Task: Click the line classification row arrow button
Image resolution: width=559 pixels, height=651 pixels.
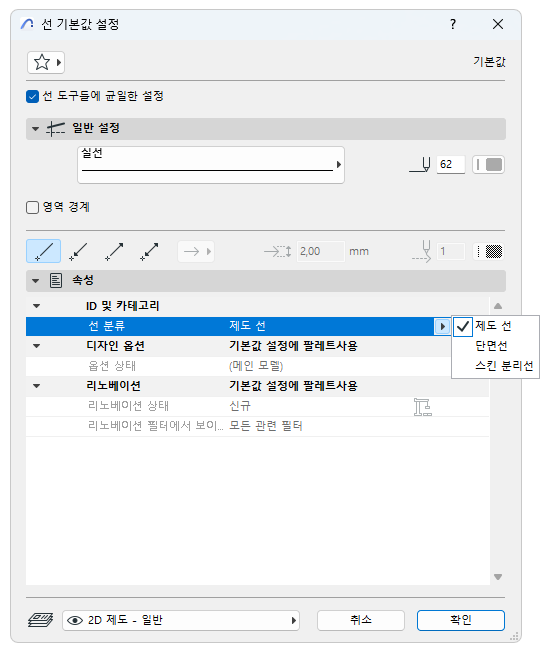Action: [442, 326]
